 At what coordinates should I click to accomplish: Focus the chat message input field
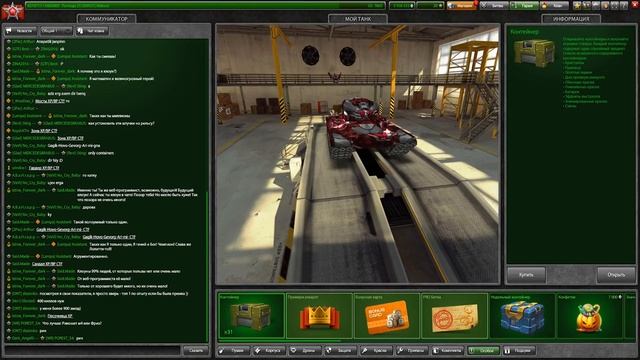92,350
